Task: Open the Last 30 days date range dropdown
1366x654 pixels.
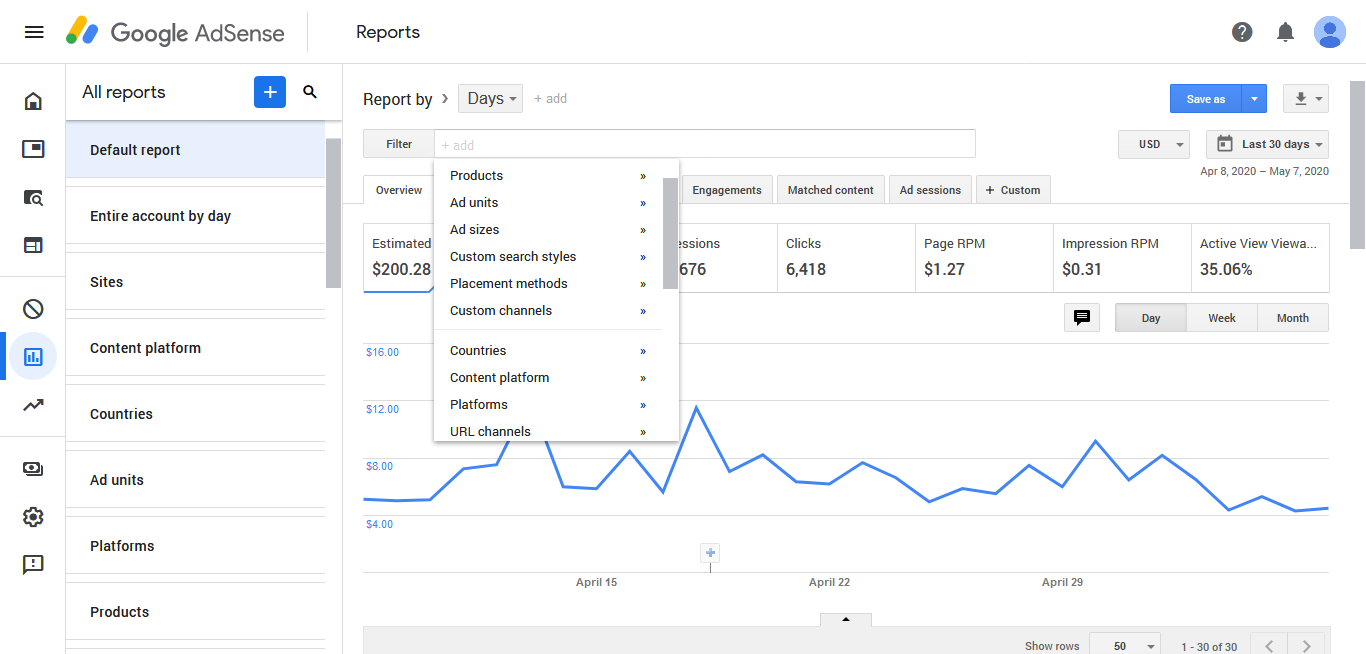Action: tap(1267, 144)
